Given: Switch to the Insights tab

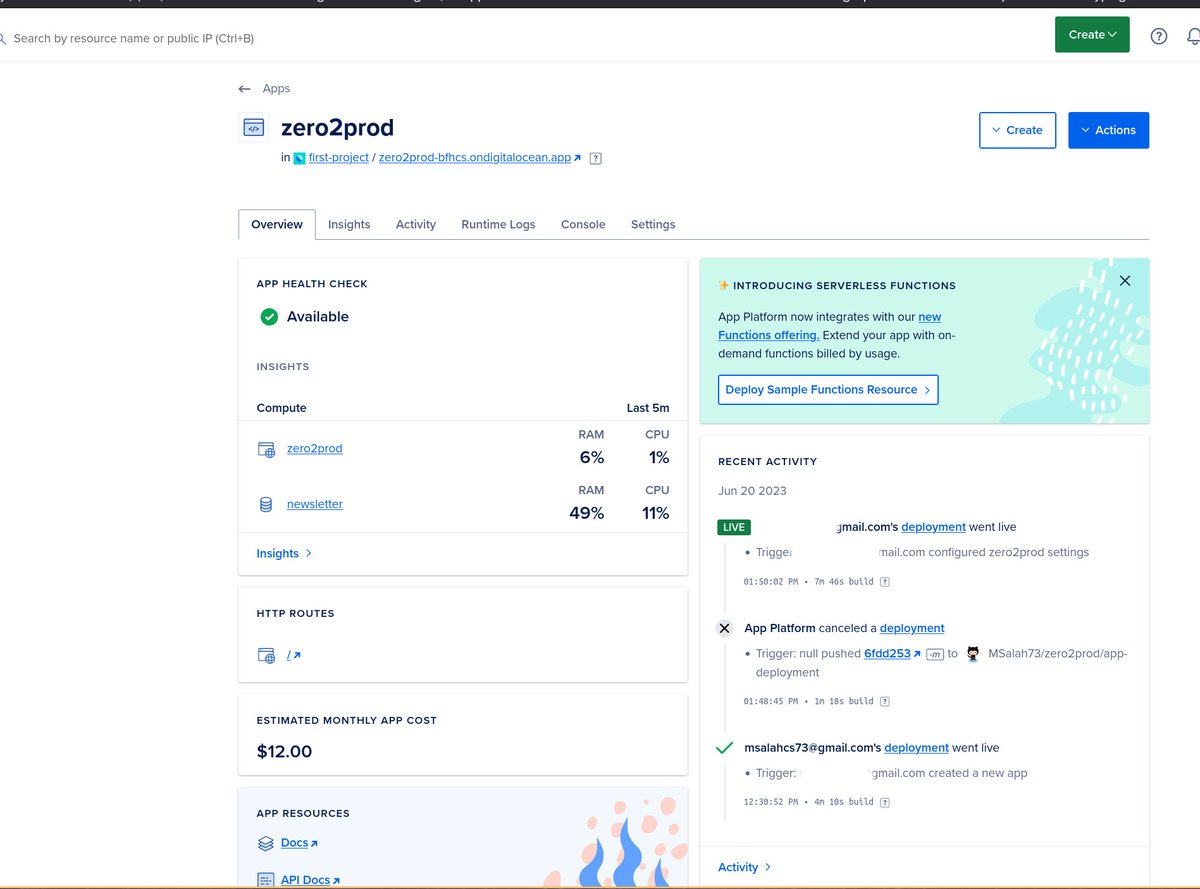Looking at the screenshot, I should (x=349, y=225).
